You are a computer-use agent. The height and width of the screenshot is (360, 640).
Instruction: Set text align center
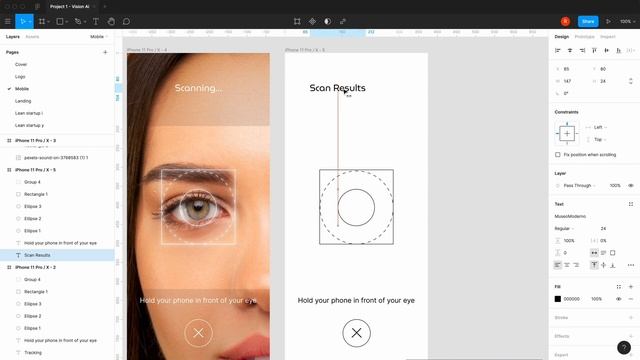tap(567, 265)
